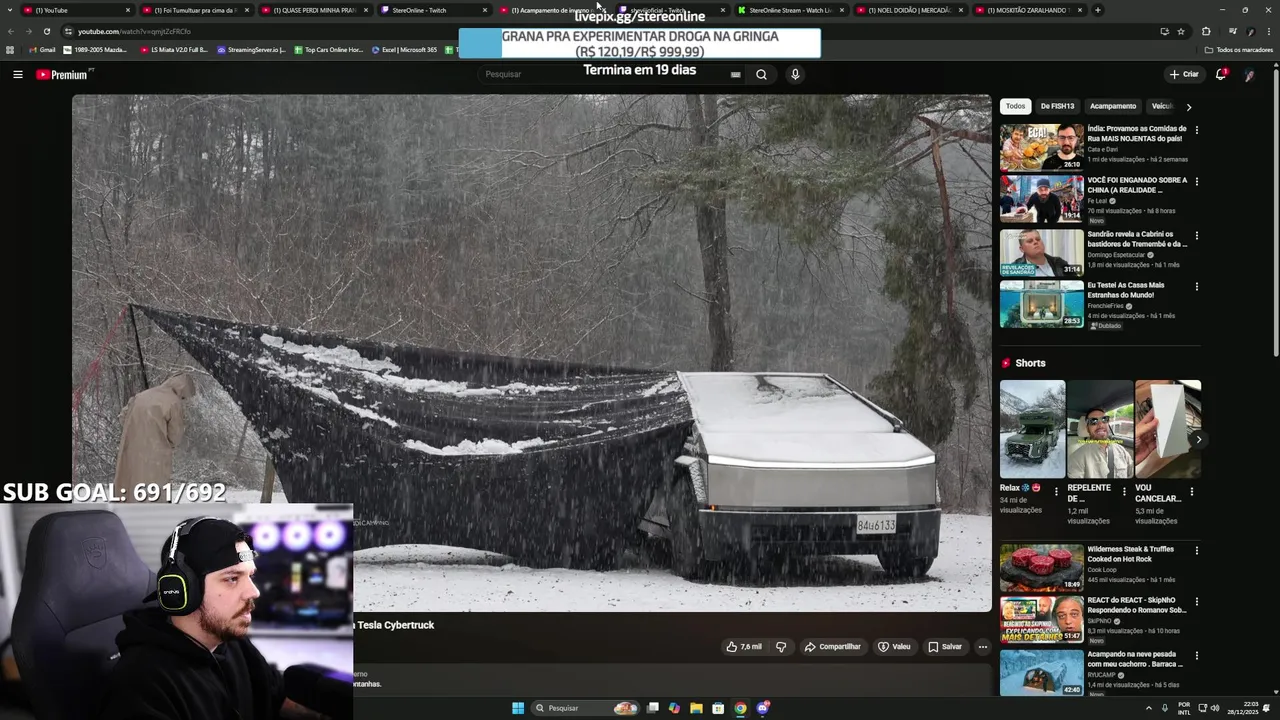Select the De FISH13 filter chip

click(x=1057, y=106)
